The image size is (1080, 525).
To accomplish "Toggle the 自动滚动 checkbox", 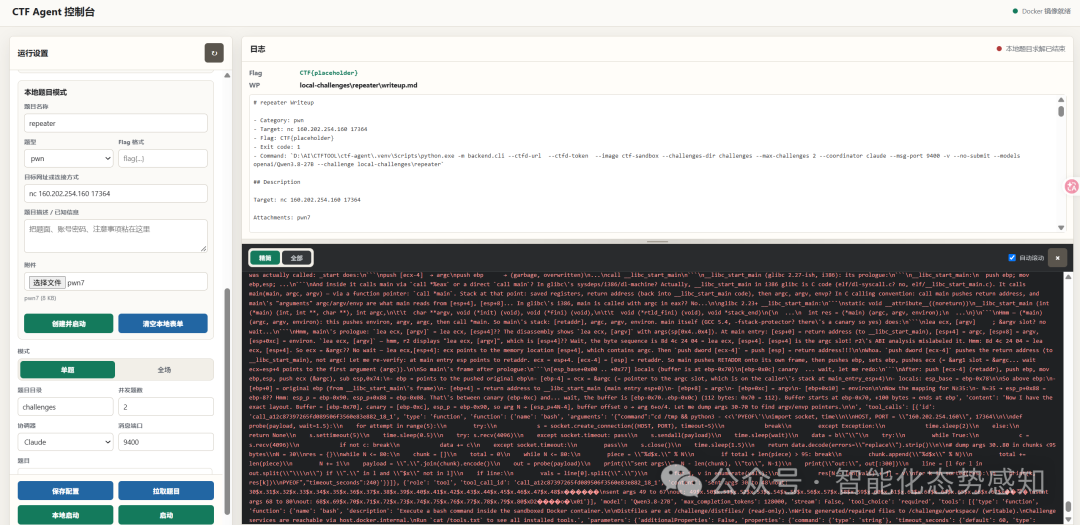I will click(1012, 258).
